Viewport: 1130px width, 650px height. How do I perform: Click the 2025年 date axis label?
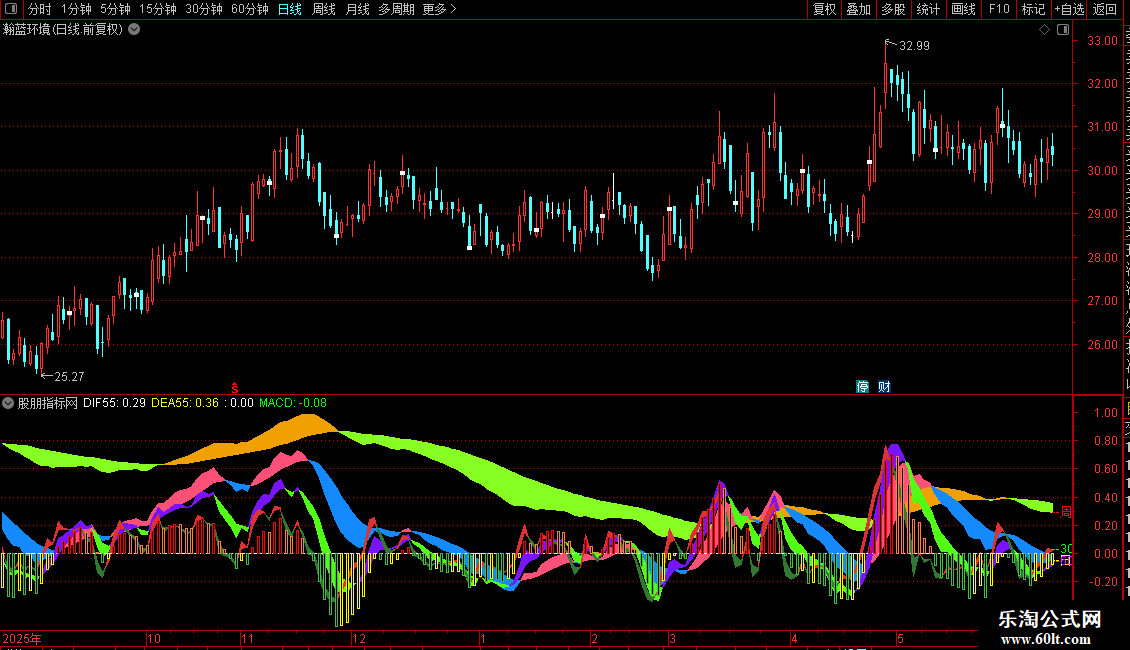click(x=22, y=638)
